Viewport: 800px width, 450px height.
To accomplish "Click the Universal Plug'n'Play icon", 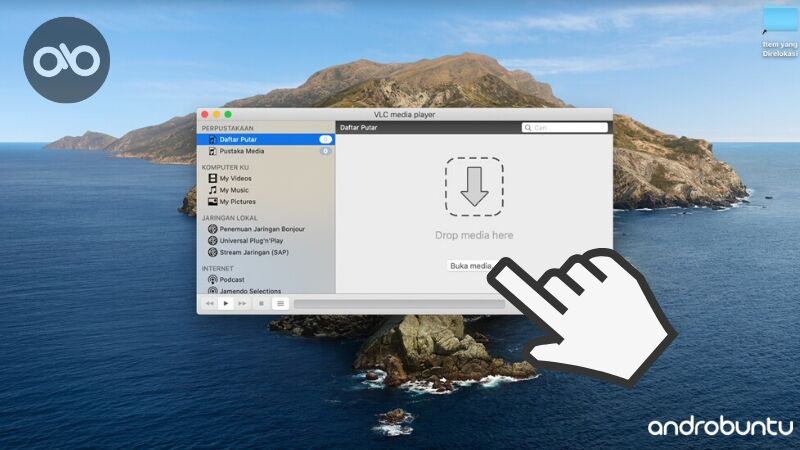I will tap(213, 241).
